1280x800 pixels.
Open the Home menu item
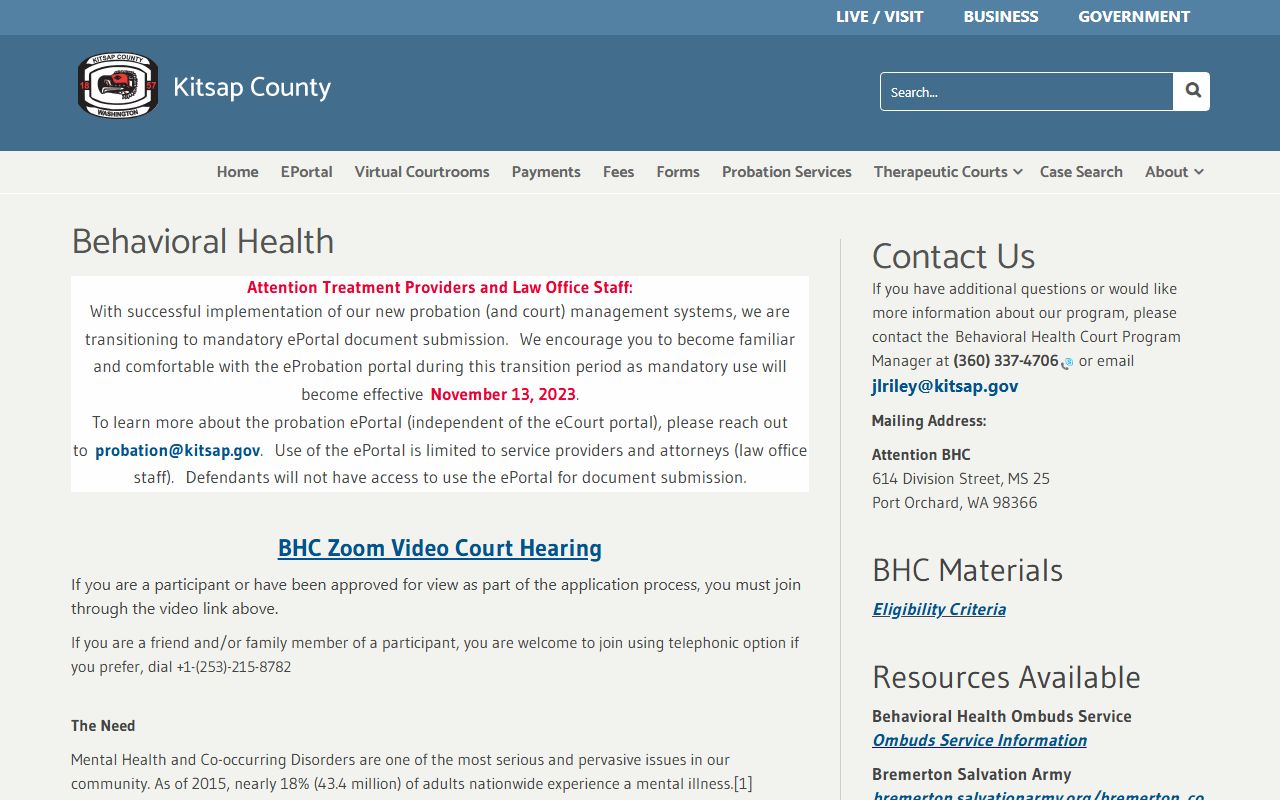pos(237,172)
